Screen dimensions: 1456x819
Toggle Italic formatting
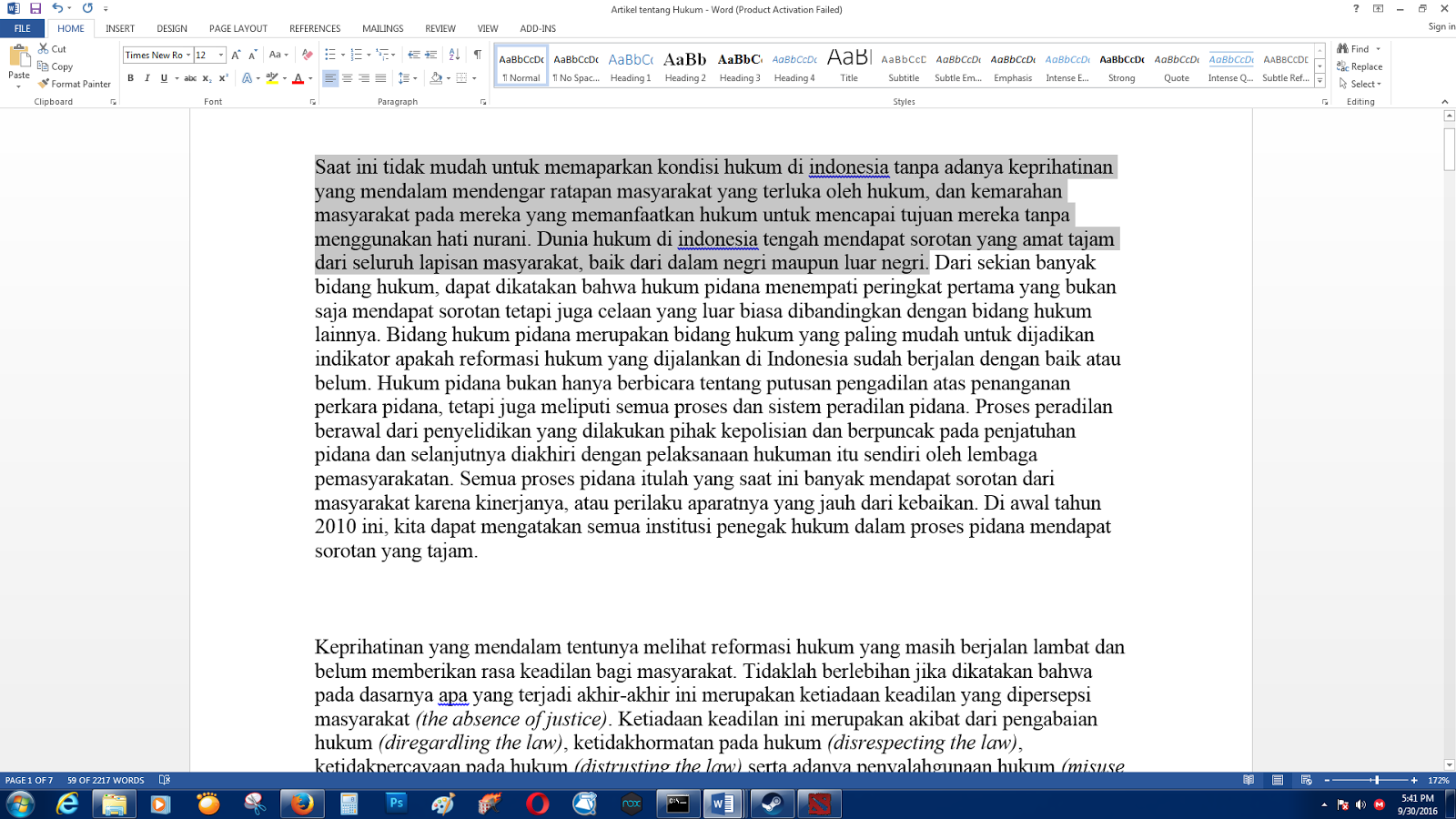147,78
